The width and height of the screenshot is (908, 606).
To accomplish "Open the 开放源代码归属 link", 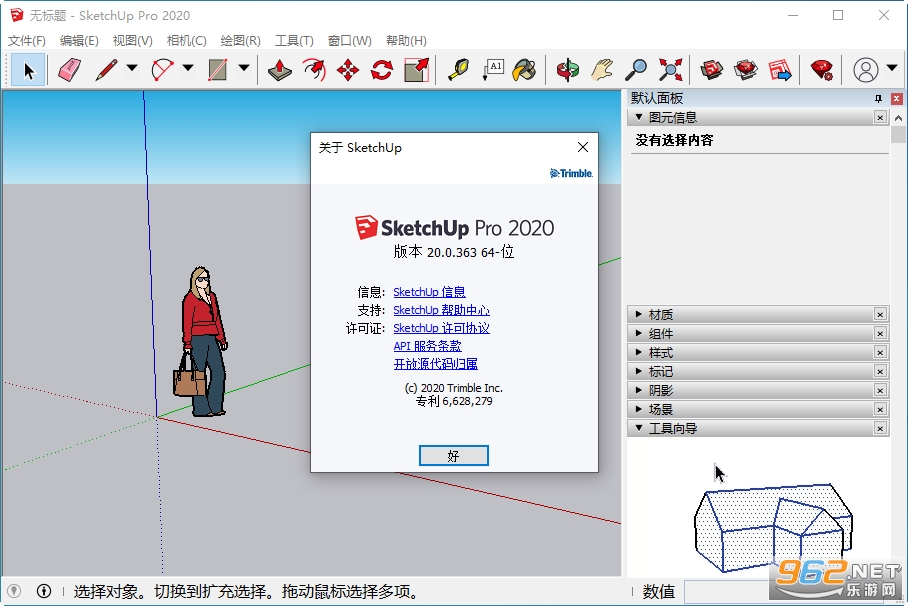I will [435, 364].
